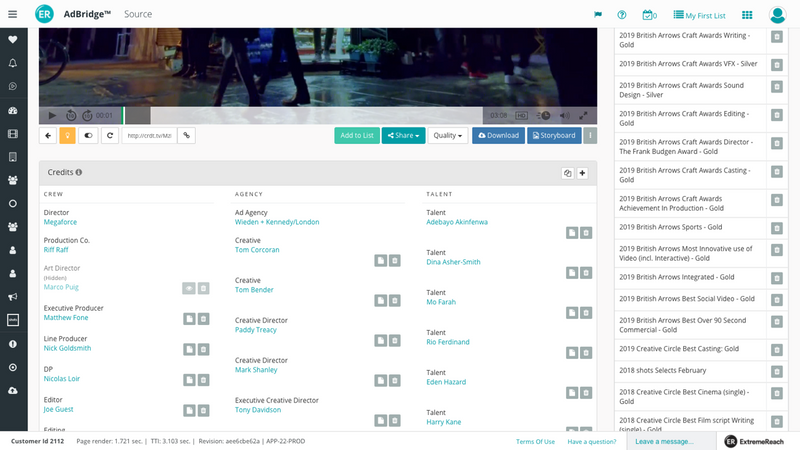Viewport: 800px width, 450px height.
Task: Enter fullscreen video mode
Action: point(583,115)
